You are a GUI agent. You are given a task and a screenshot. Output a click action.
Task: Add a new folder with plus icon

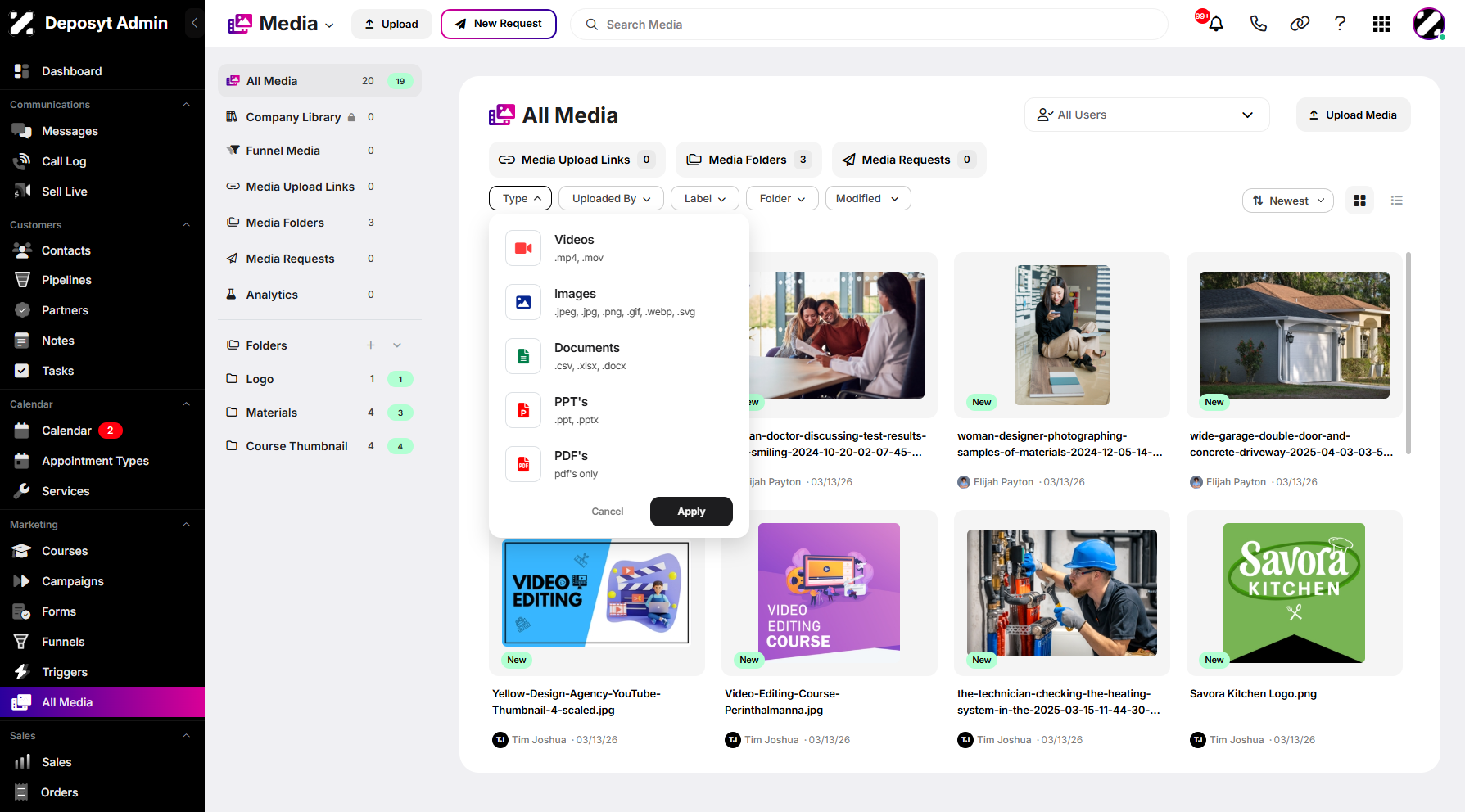click(371, 345)
